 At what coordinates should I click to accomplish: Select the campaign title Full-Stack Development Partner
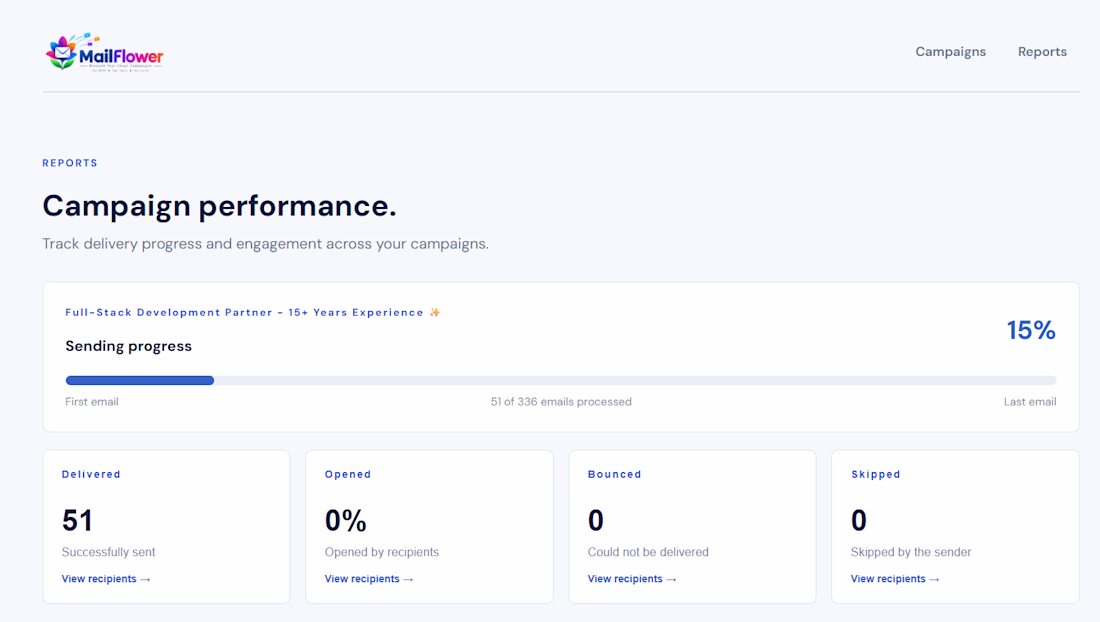coord(244,312)
